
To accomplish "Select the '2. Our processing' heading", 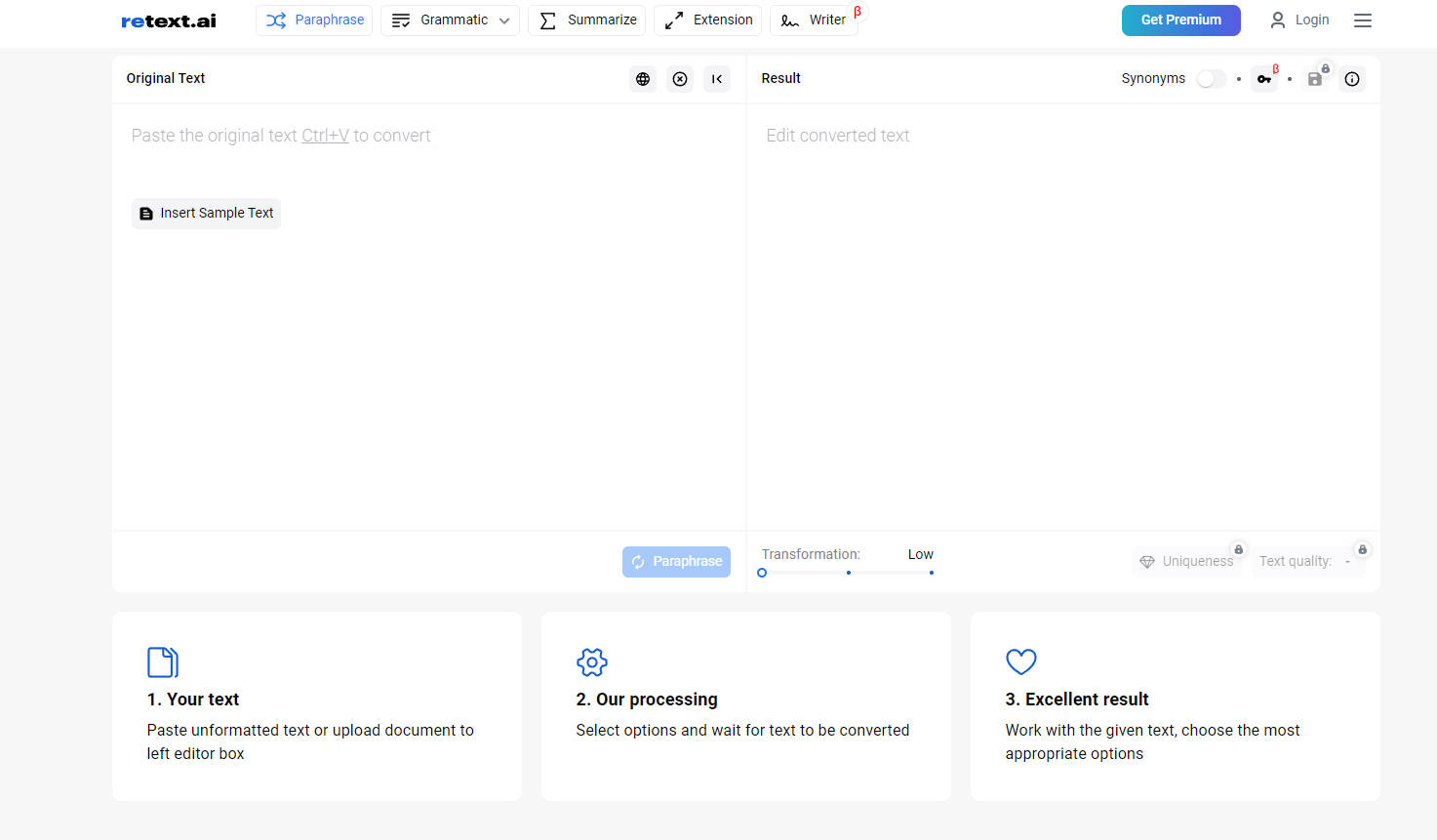I will coord(647,700).
